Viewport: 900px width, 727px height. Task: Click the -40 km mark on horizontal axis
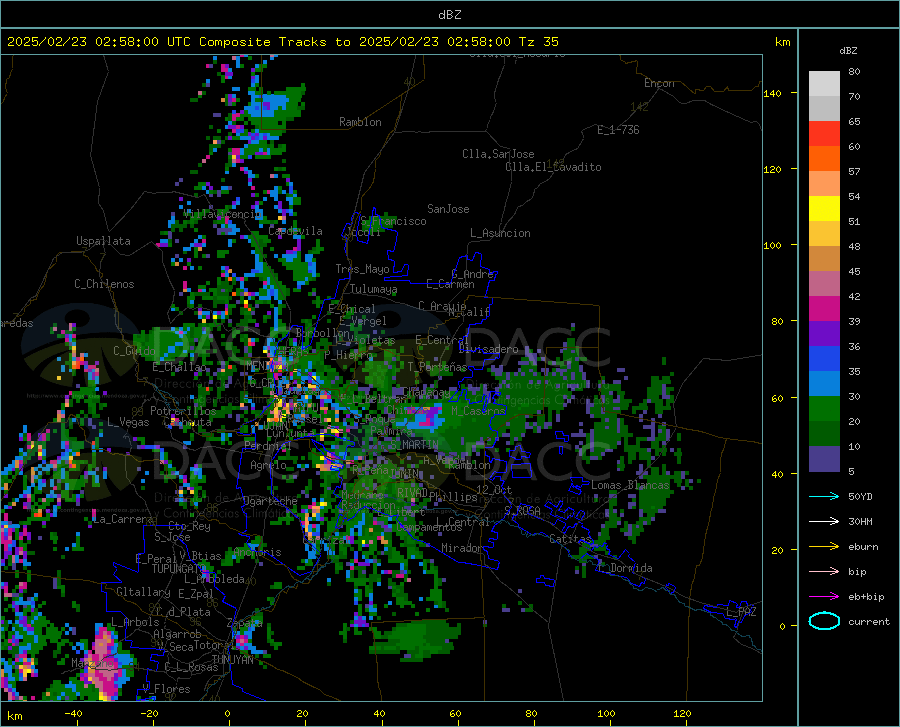click(x=73, y=714)
